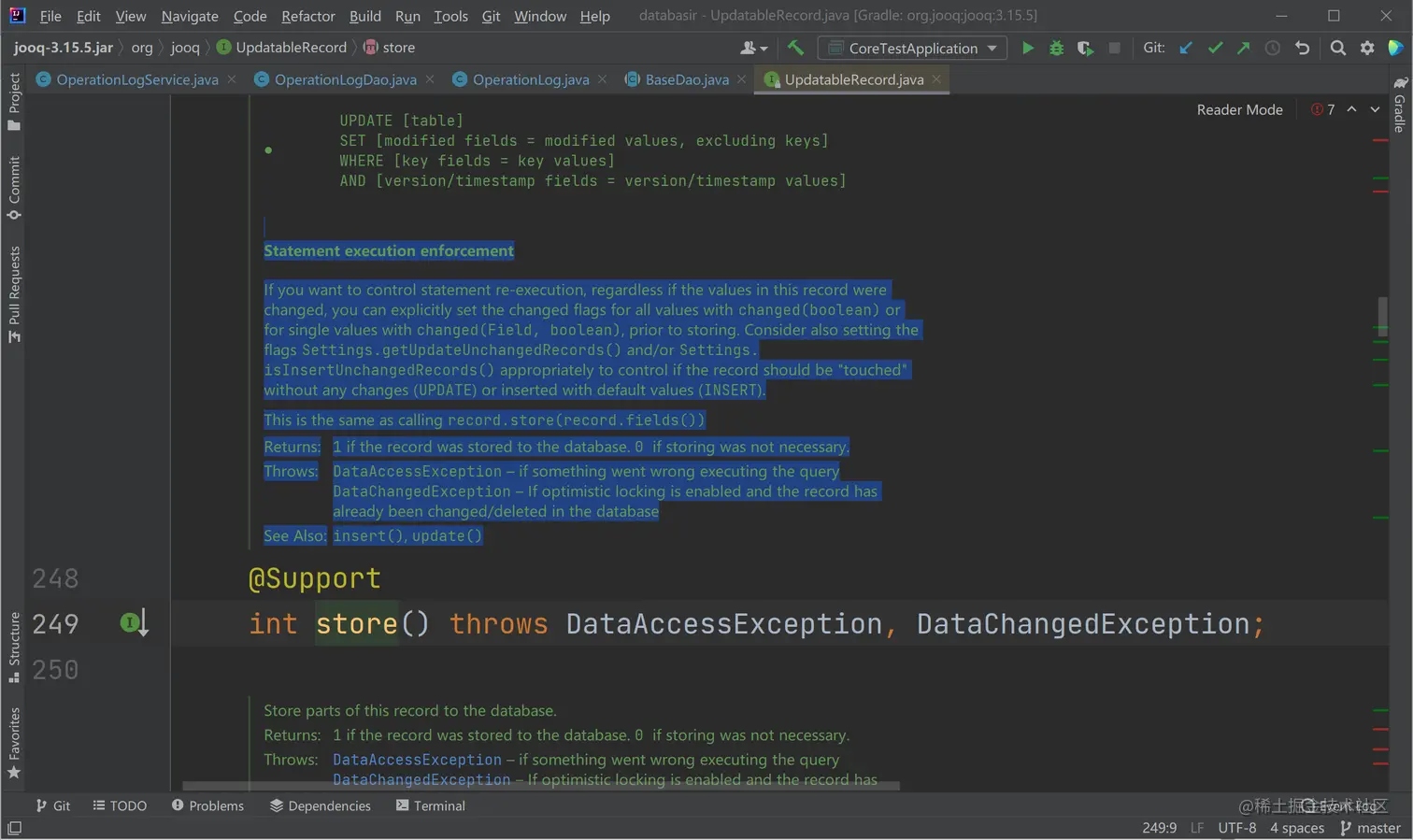Open the user account dropdown in the toolbar
The height and width of the screenshot is (840, 1413).
coord(753,48)
